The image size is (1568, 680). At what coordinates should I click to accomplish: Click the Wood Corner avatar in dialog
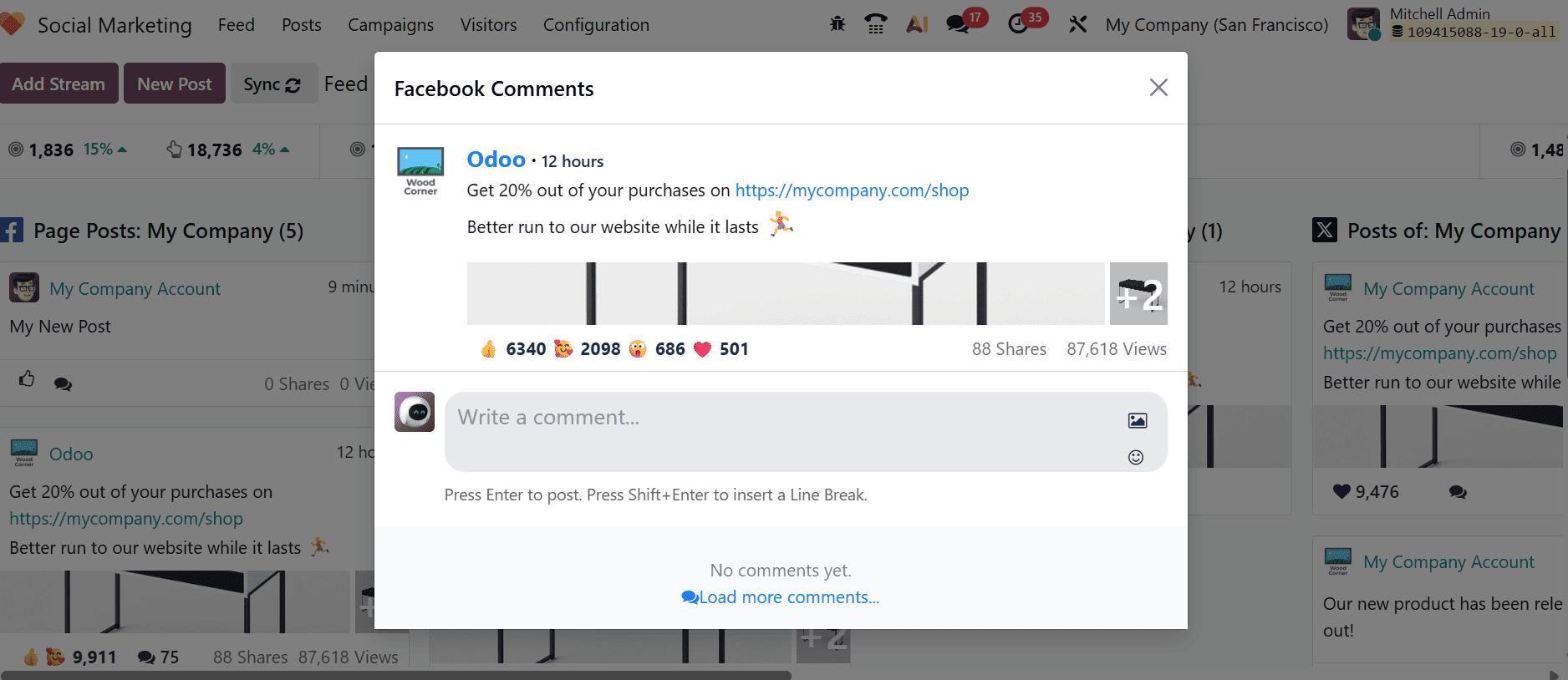420,171
